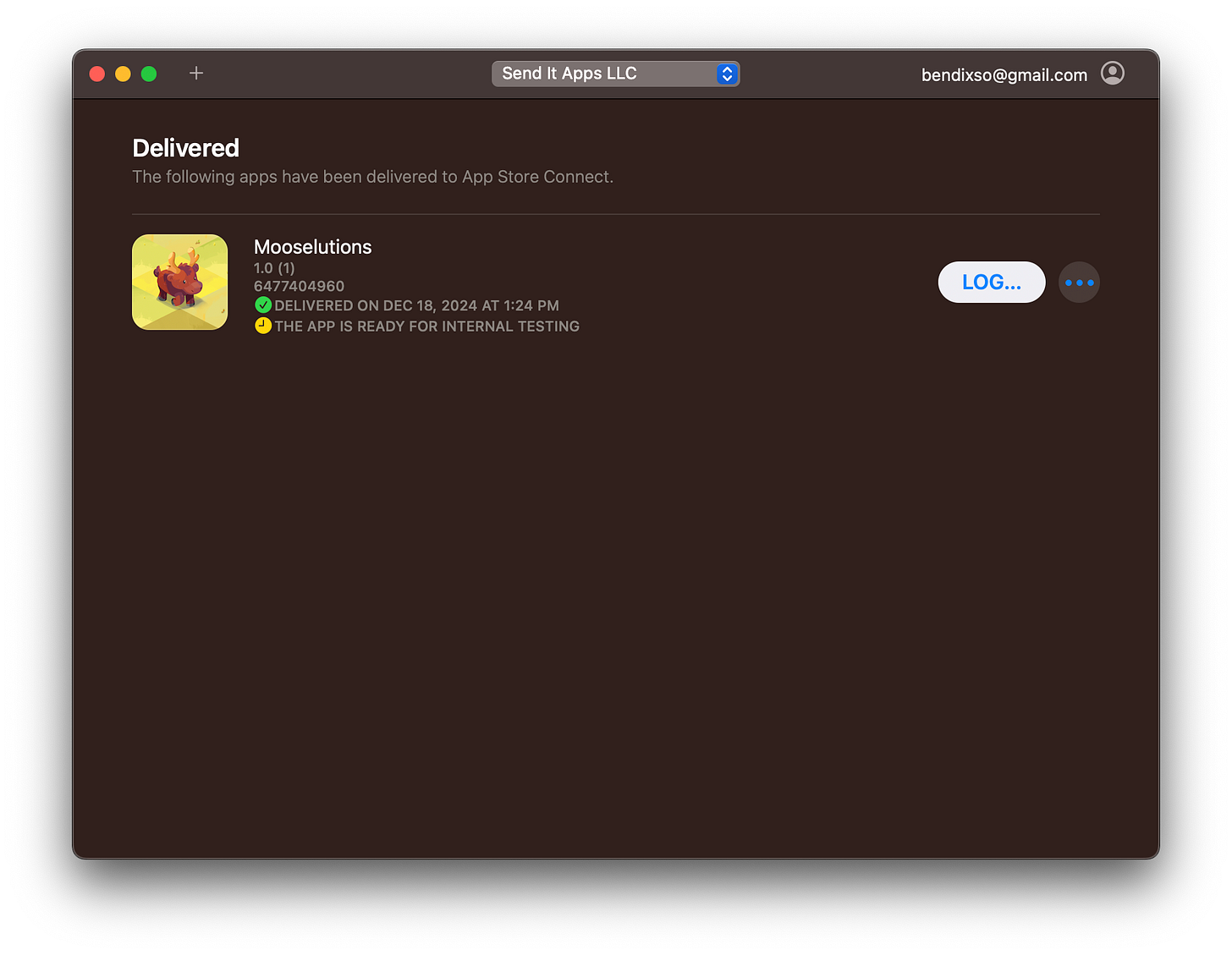Open the Send It Apps LLC team dropdown

pyautogui.click(x=615, y=74)
